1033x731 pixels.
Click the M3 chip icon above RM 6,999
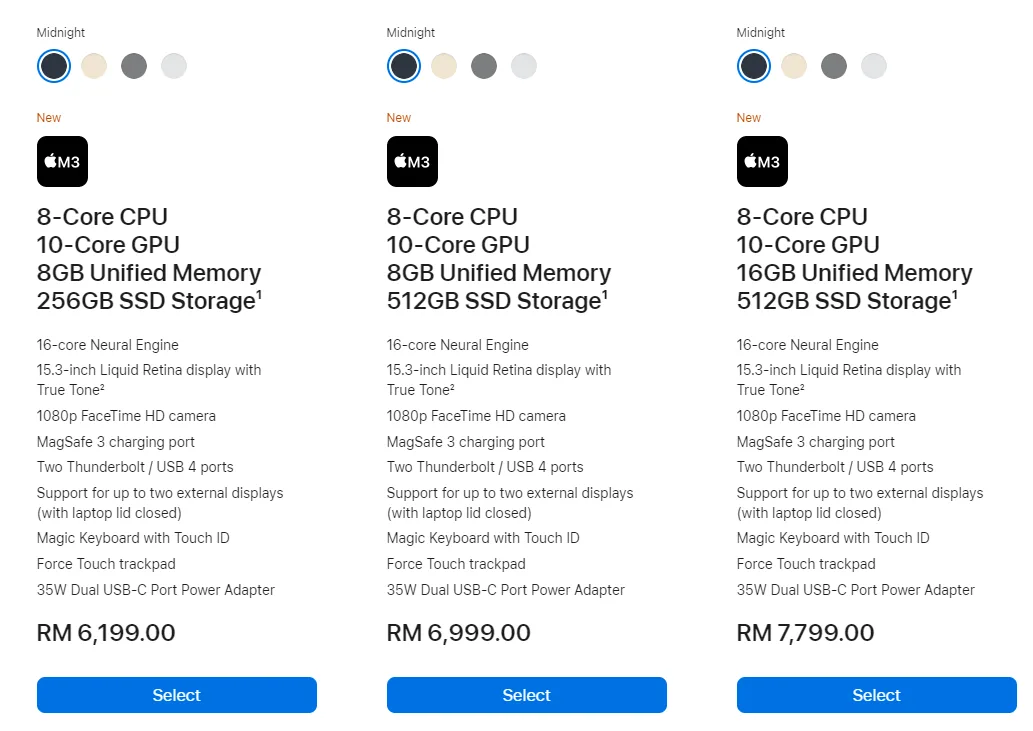tap(412, 161)
